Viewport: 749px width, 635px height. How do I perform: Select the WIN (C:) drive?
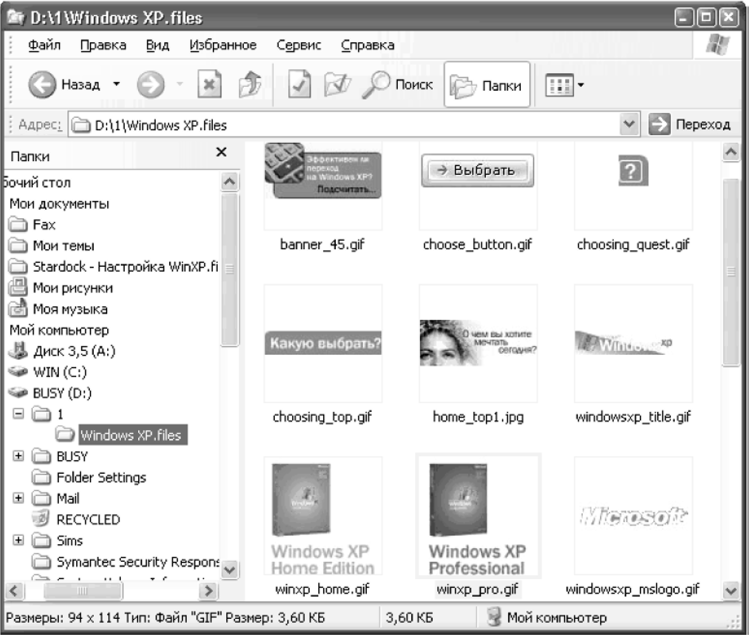pyautogui.click(x=47, y=372)
